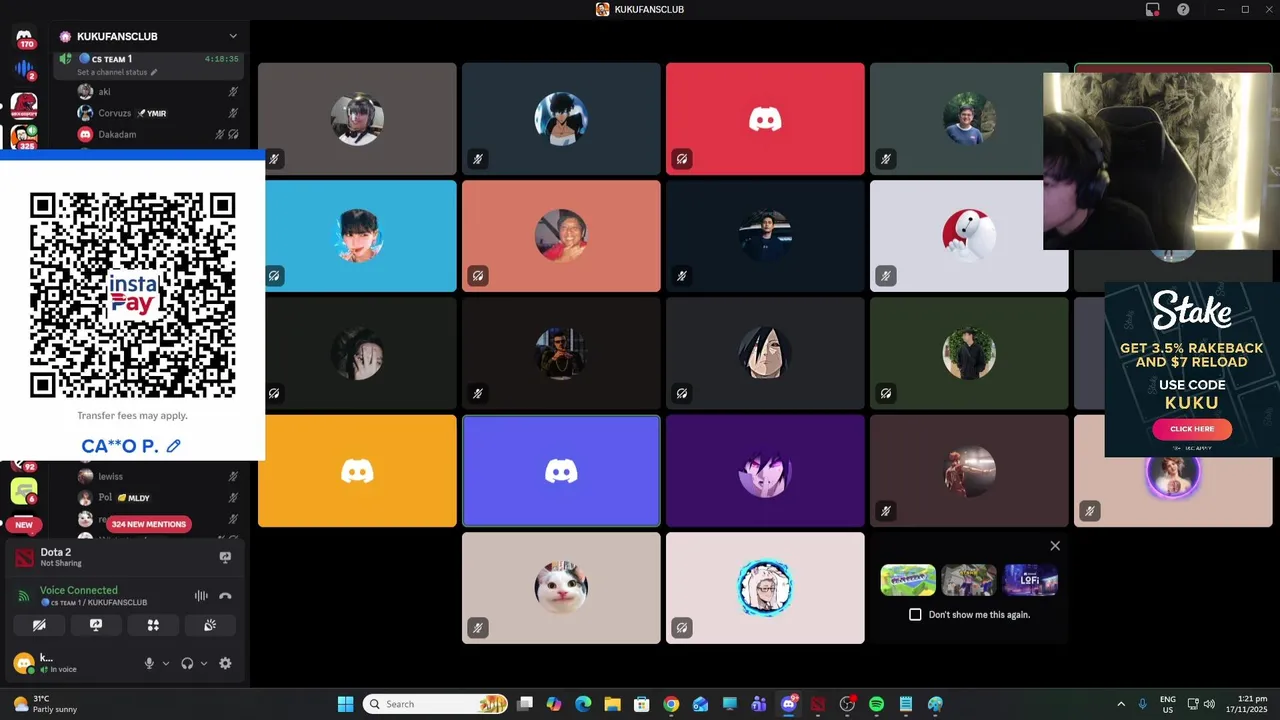This screenshot has width=1280, height=720.
Task: Open Discord inbox icon in title bar
Action: click(x=1153, y=9)
